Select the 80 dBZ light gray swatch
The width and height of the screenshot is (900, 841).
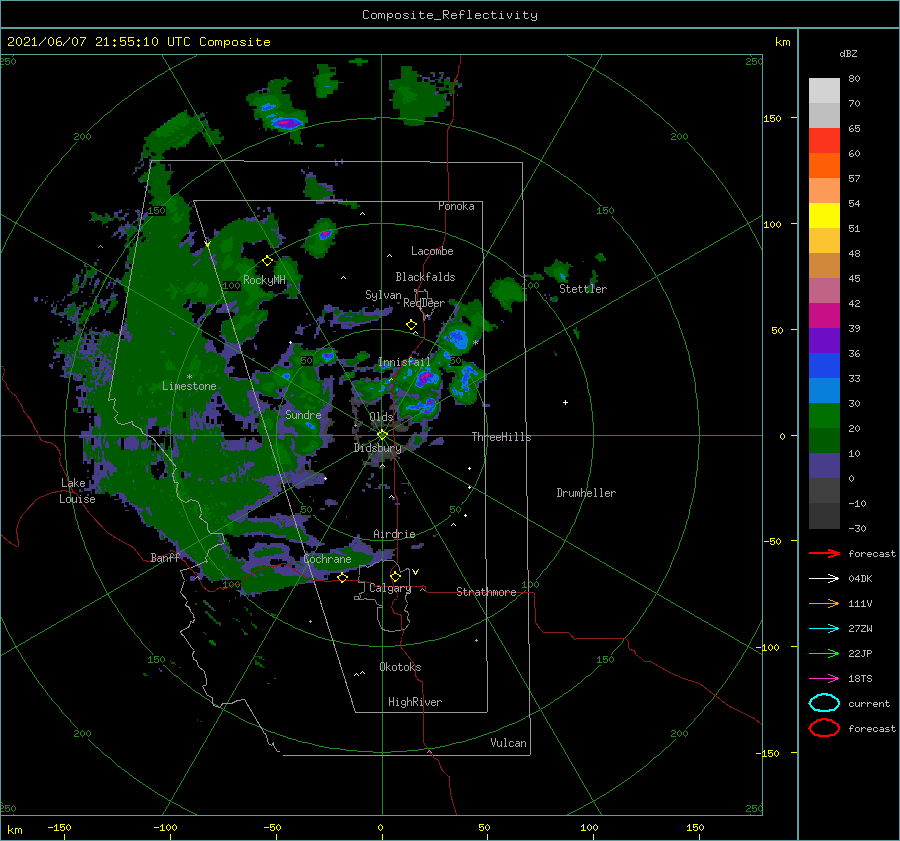point(824,91)
